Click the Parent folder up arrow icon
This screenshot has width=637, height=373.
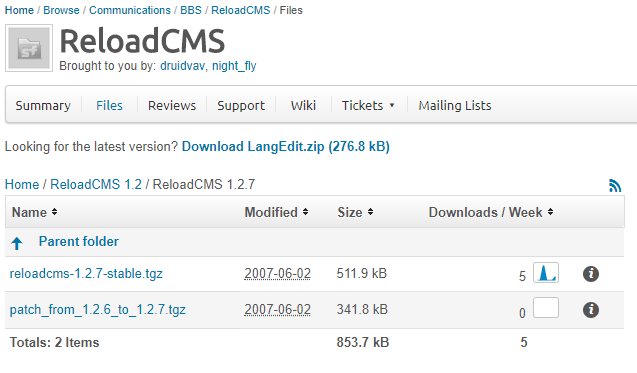coord(17,243)
